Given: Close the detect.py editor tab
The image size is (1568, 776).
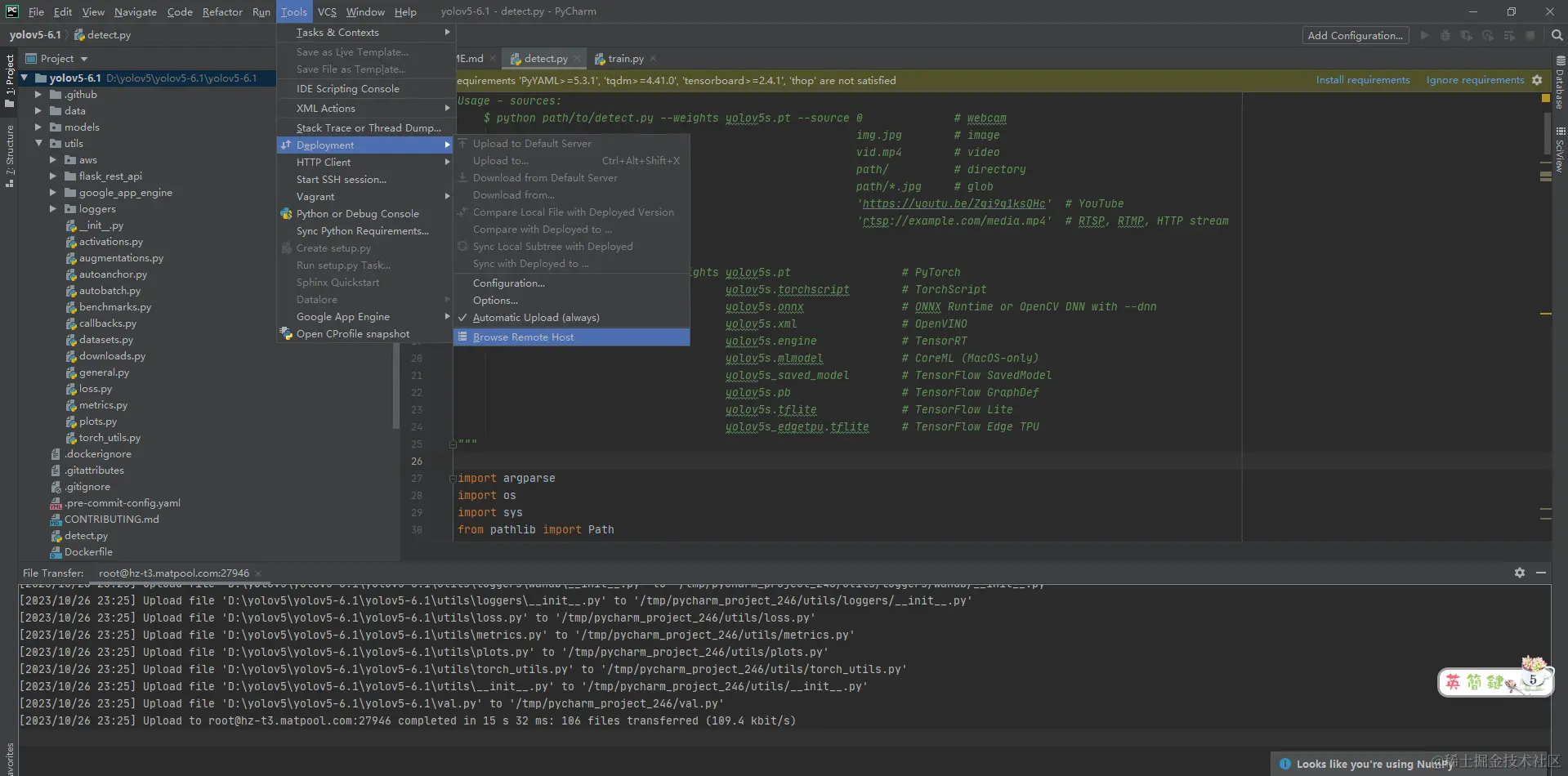Looking at the screenshot, I should [x=577, y=59].
